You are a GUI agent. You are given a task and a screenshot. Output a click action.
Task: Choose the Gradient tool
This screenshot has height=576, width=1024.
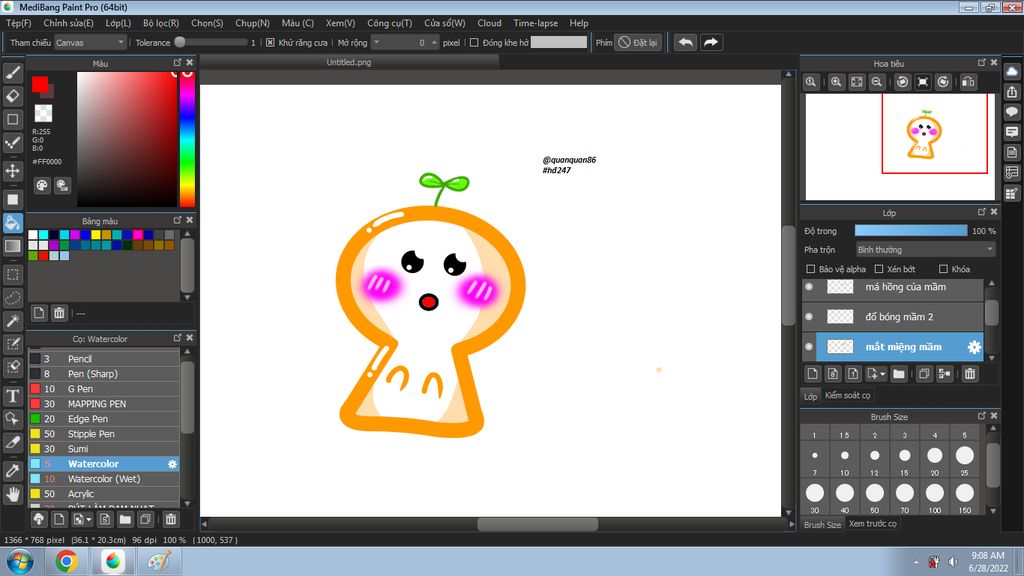pos(12,246)
